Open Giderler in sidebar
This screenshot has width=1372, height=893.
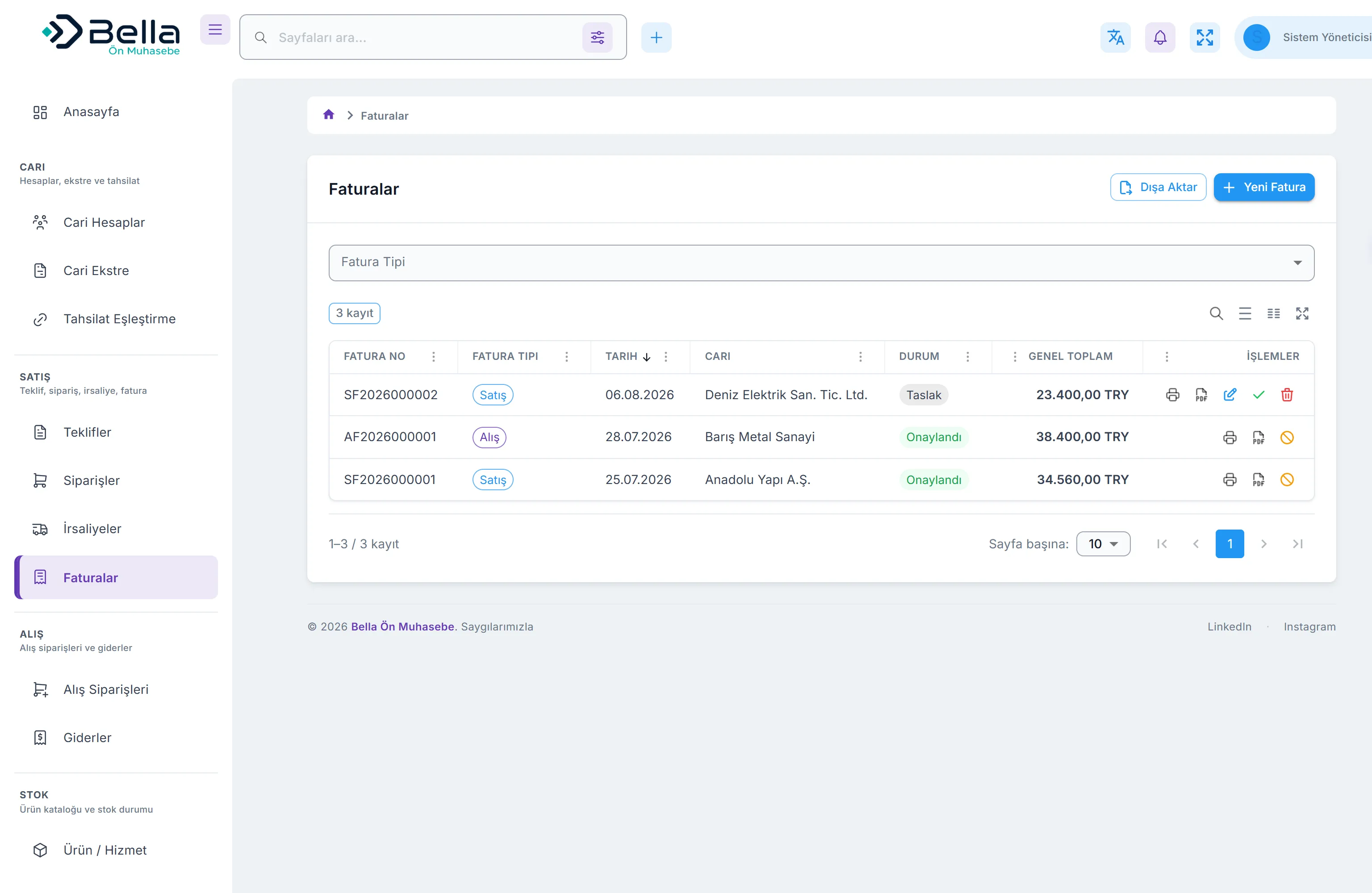116,738
